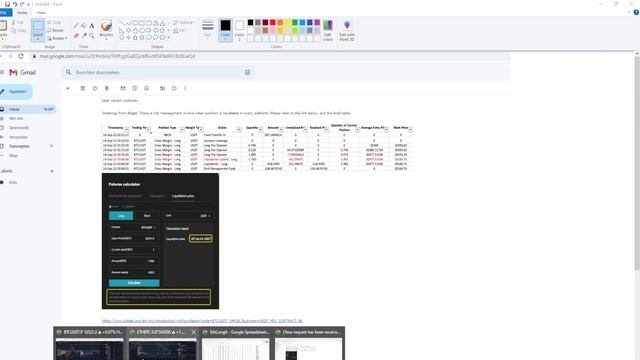Pick the black palette swatch
This screenshot has width=640, height=360.
251,22
